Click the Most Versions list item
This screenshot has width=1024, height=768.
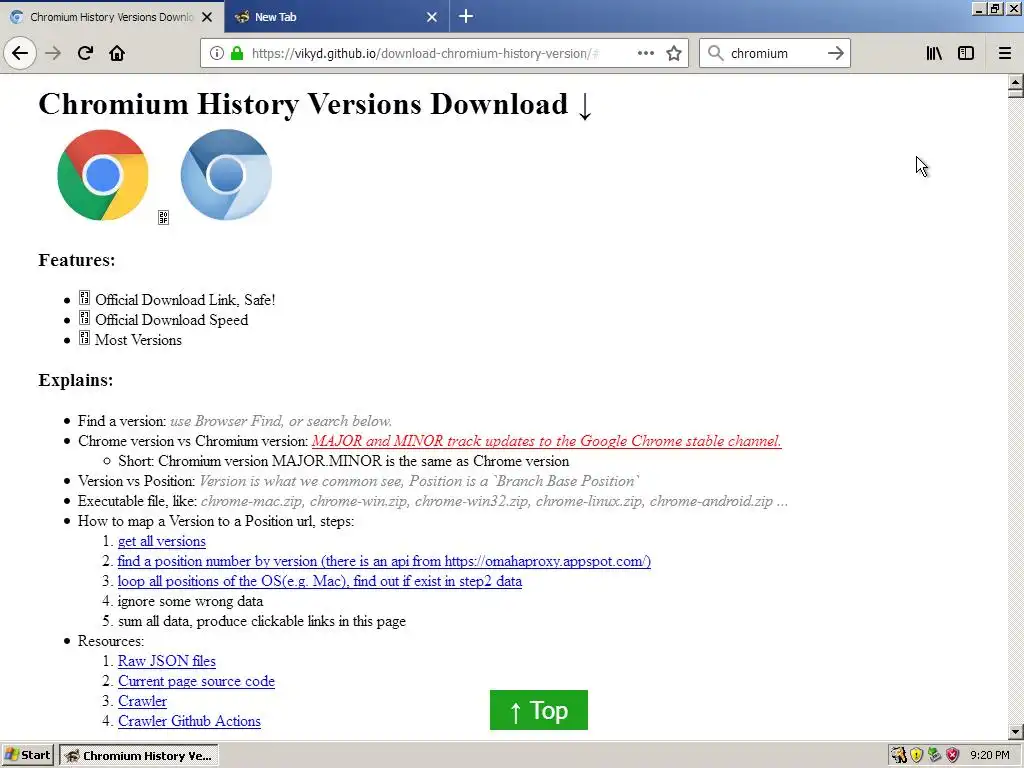pos(130,340)
